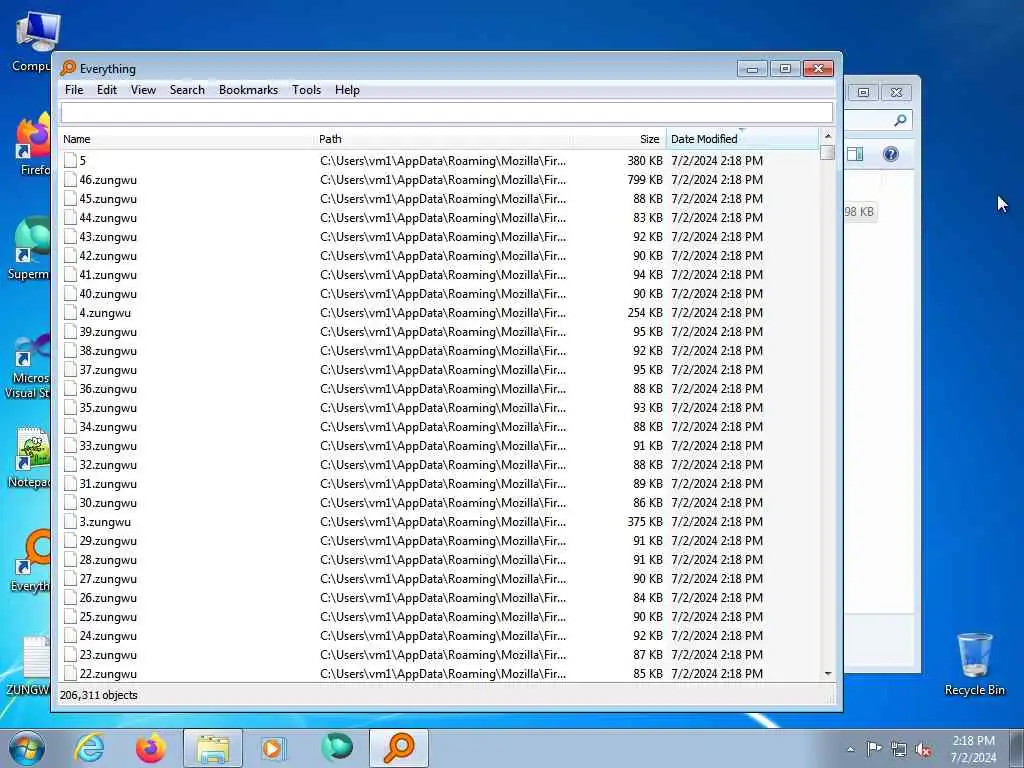
Task: Launch Firefox from the taskbar
Action: pyautogui.click(x=151, y=748)
